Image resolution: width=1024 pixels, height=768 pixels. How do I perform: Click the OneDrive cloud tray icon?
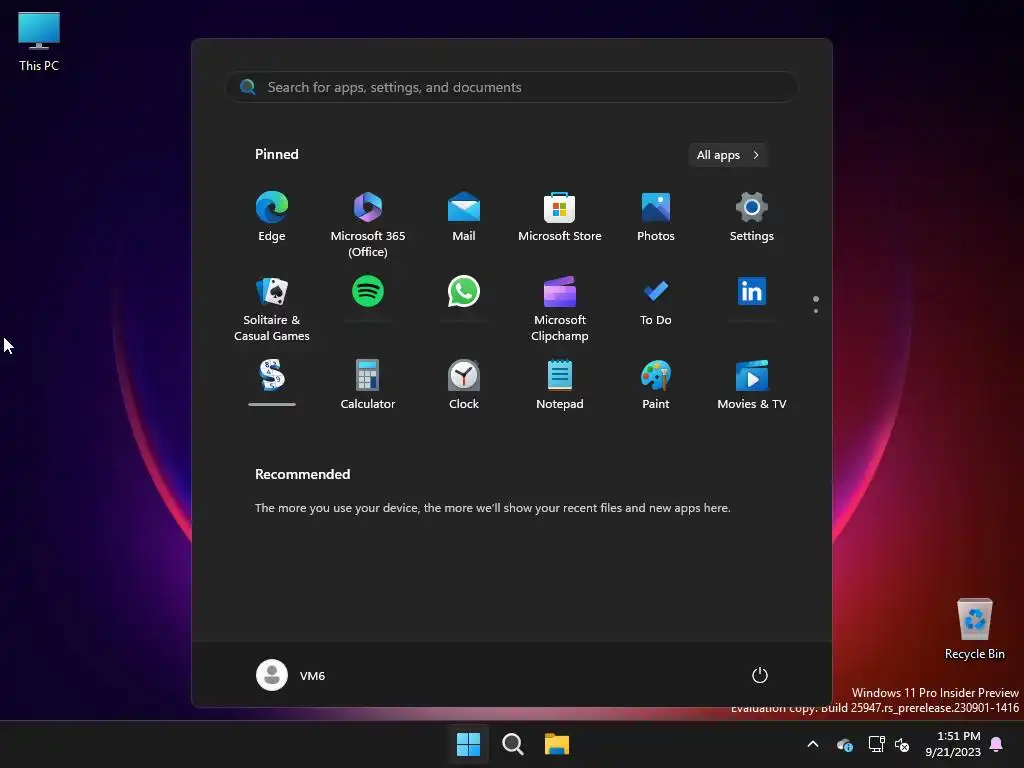(844, 744)
